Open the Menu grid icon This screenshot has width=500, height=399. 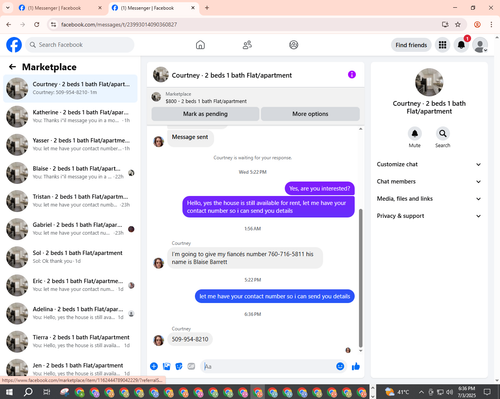442,45
